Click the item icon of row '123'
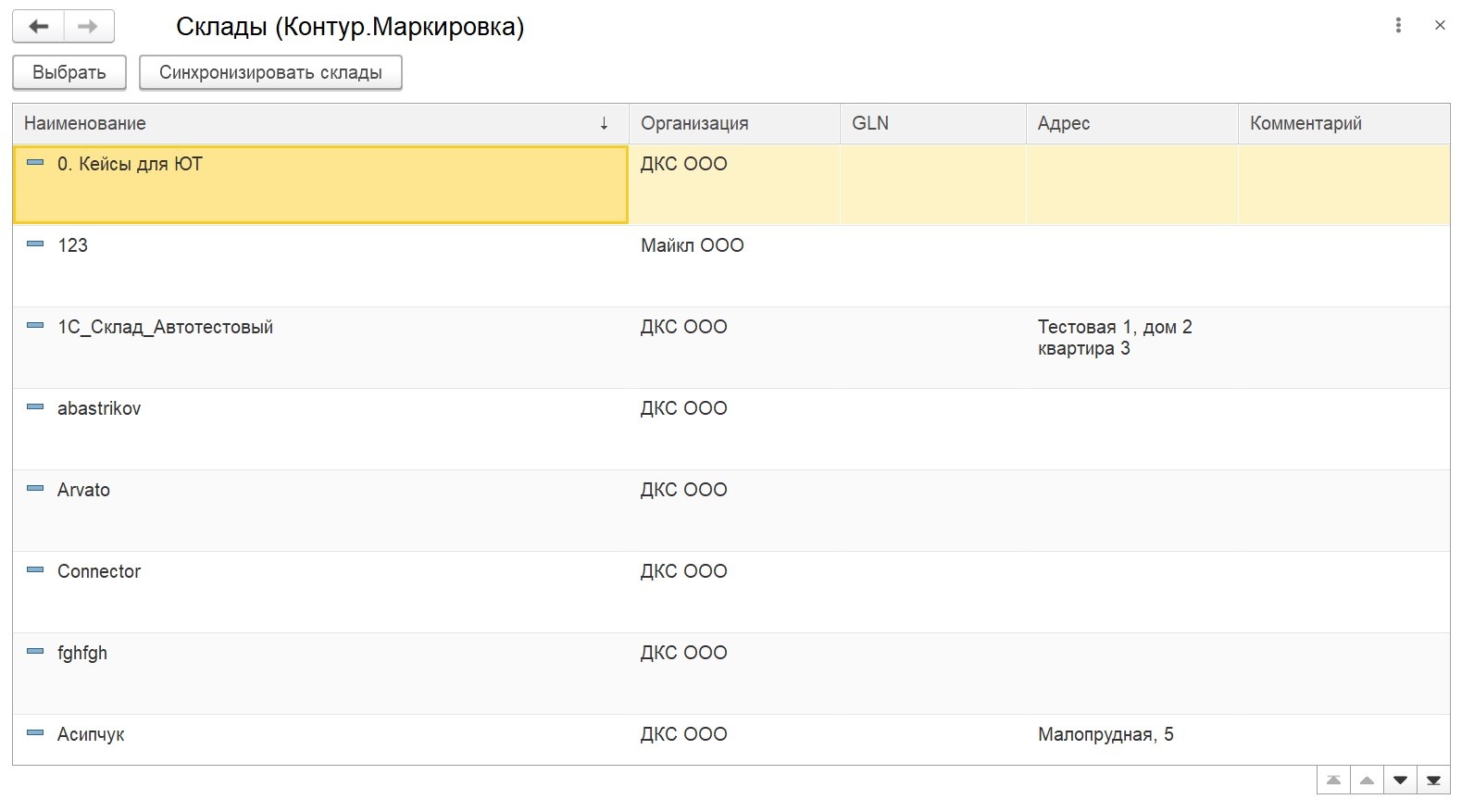The width and height of the screenshot is (1474, 812). 35,244
